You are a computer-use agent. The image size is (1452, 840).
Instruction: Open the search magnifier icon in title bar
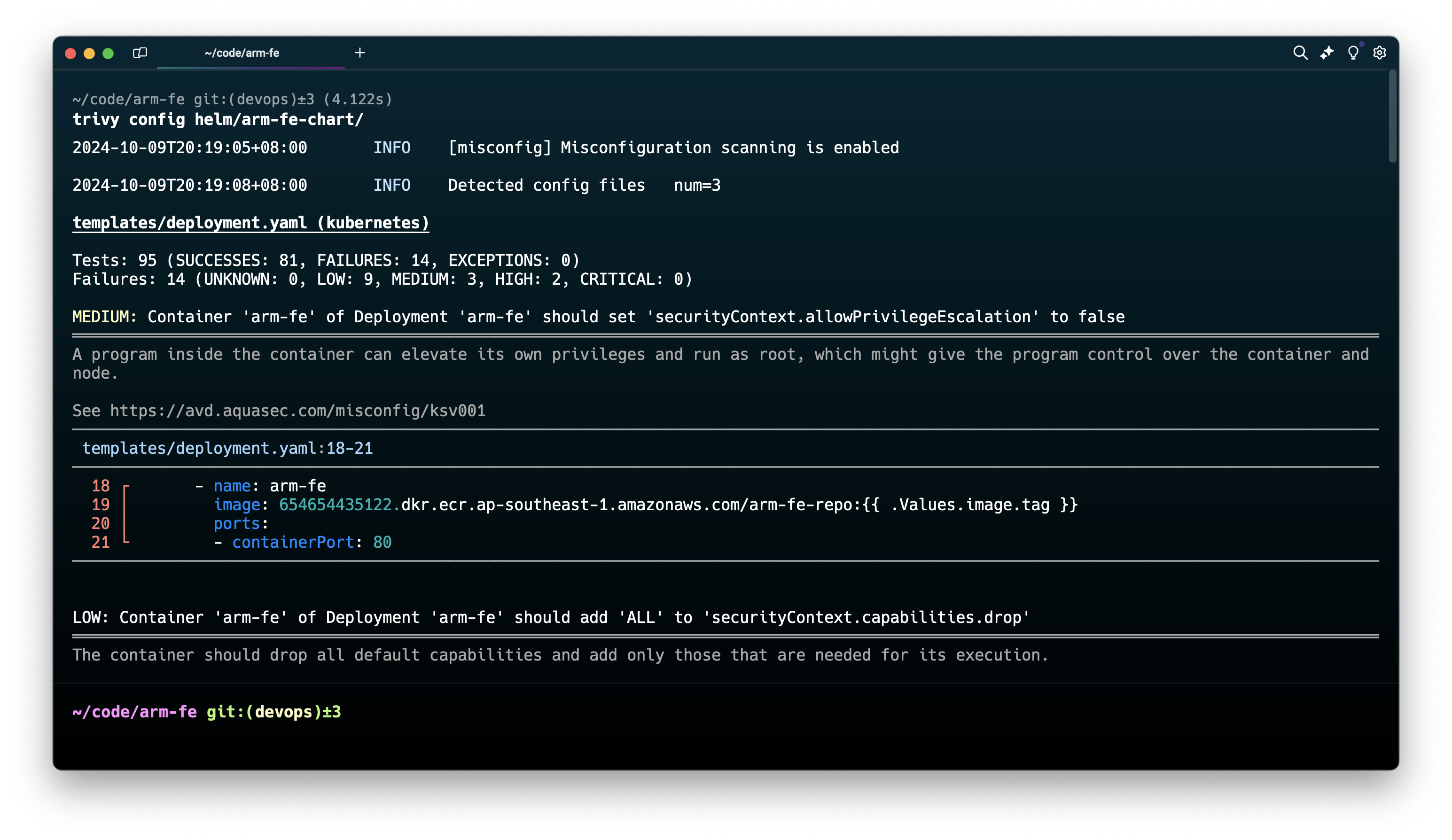(1300, 53)
